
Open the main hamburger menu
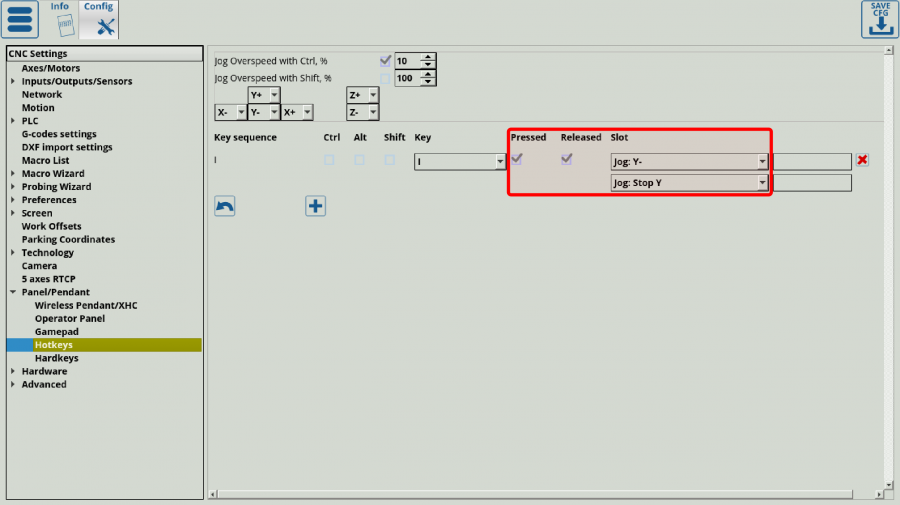(x=21, y=21)
